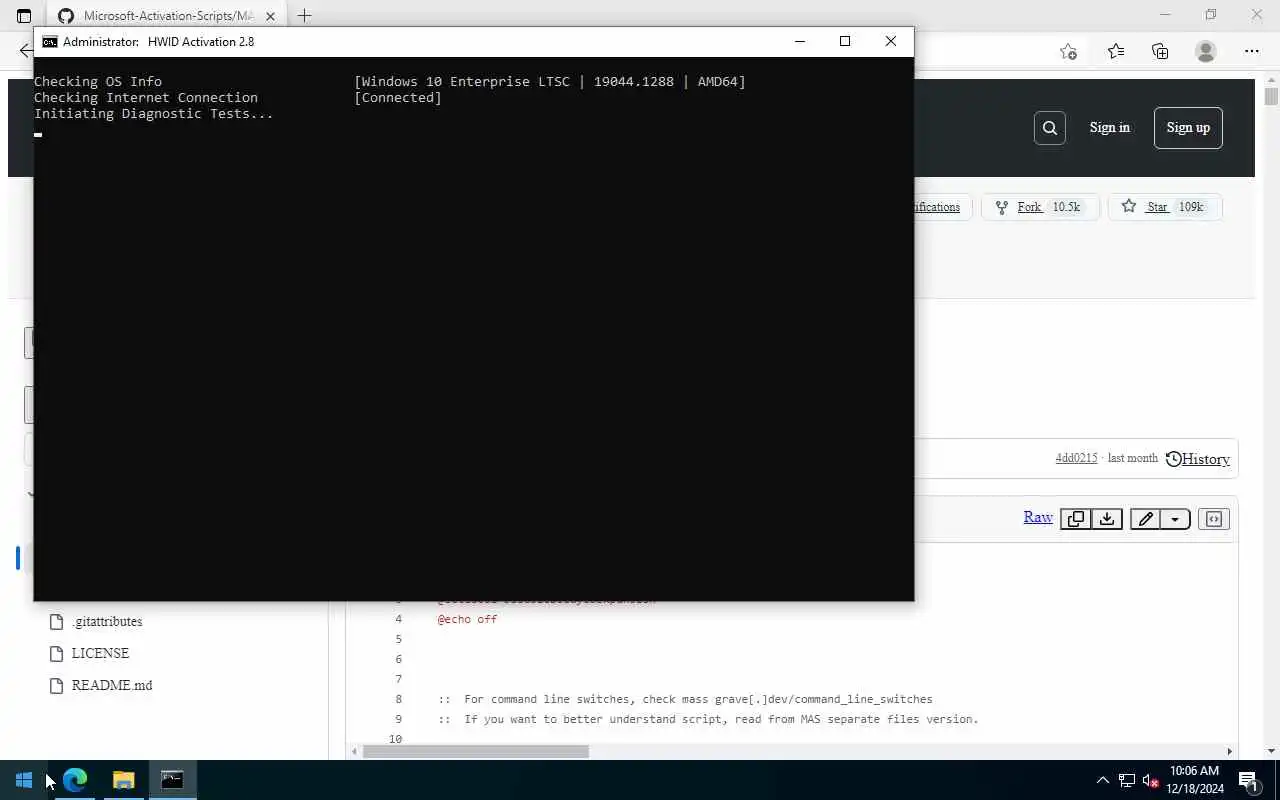Fork the repository button
The height and width of the screenshot is (800, 1280).
click(1040, 207)
